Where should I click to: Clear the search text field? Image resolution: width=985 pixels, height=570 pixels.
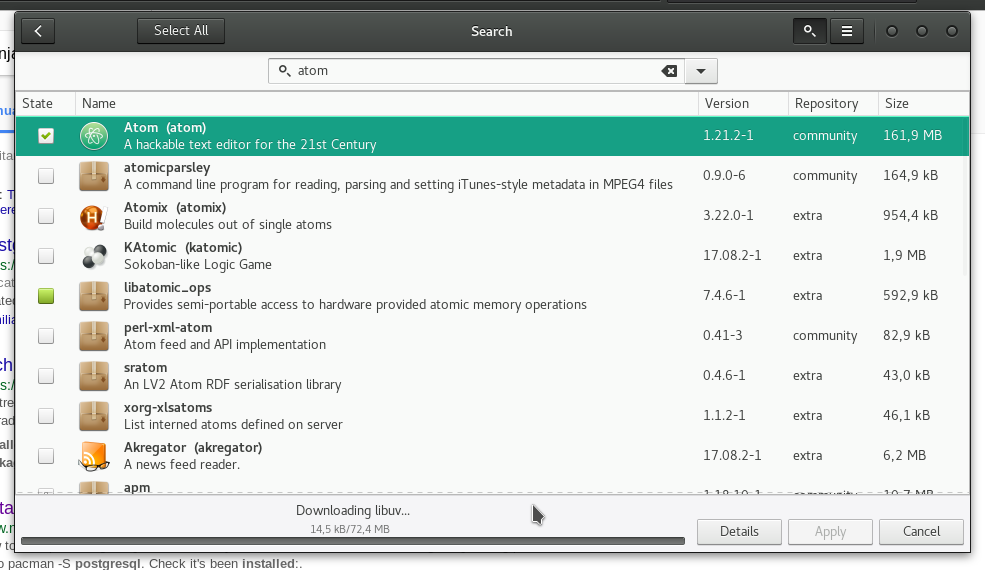click(x=669, y=71)
